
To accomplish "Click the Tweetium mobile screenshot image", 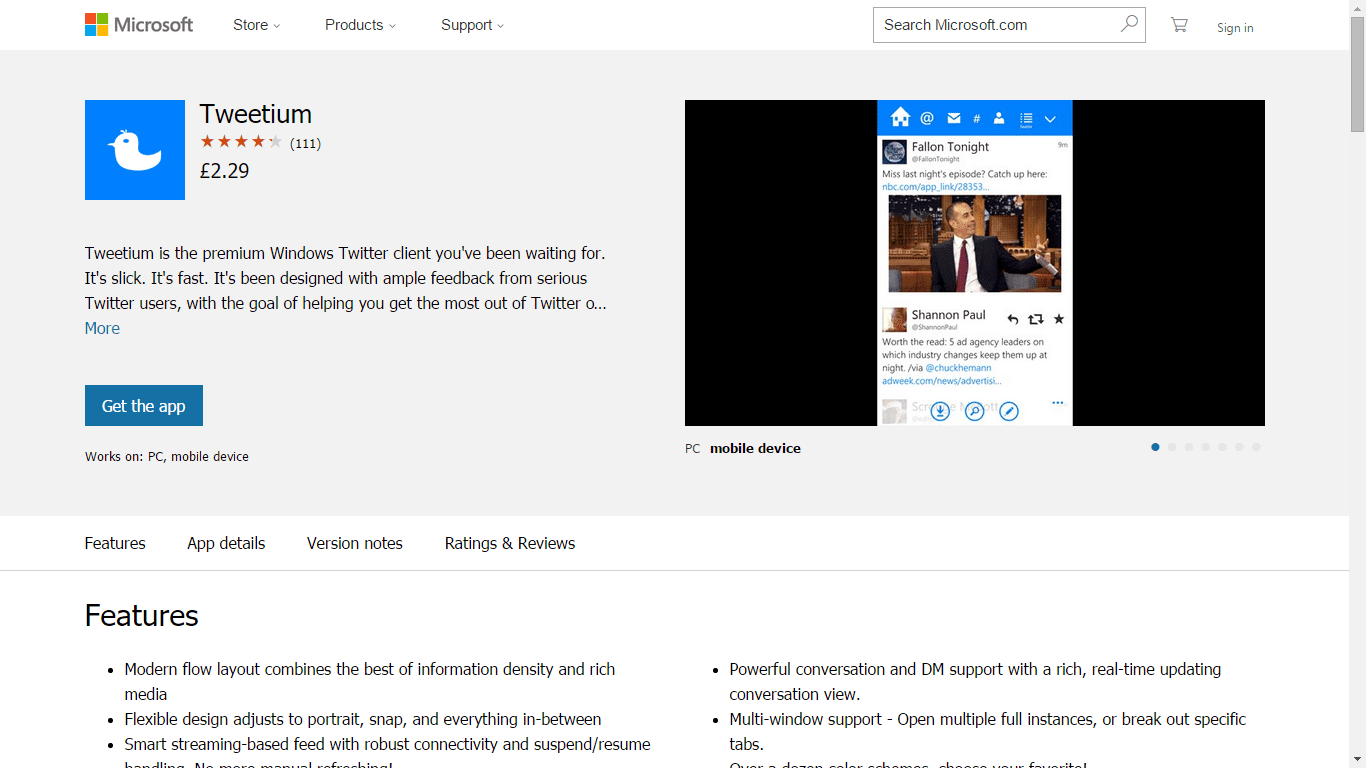I will click(975, 263).
